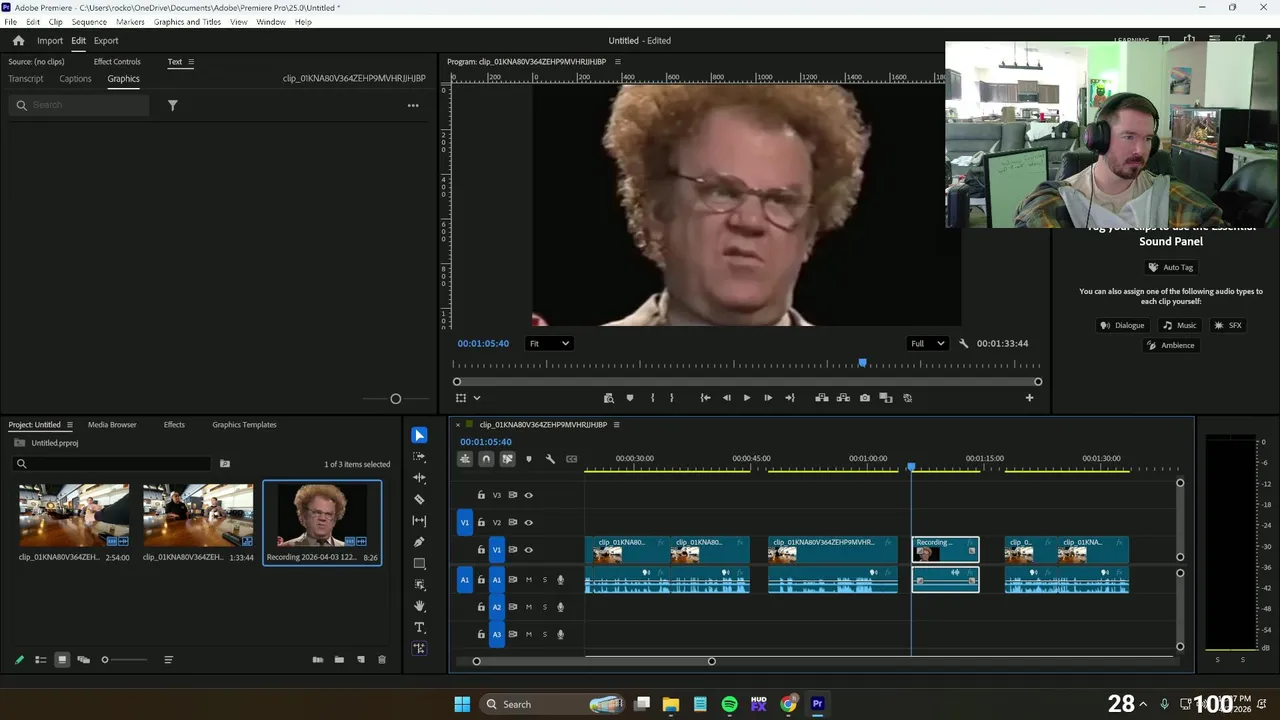Open the Full playback resolution dropdown
This screenshot has width=1280, height=720.
[x=927, y=344]
